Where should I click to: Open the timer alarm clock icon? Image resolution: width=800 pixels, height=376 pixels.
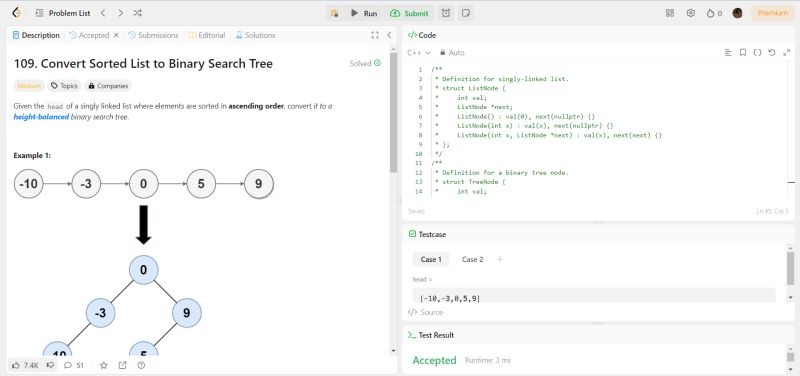tap(446, 13)
